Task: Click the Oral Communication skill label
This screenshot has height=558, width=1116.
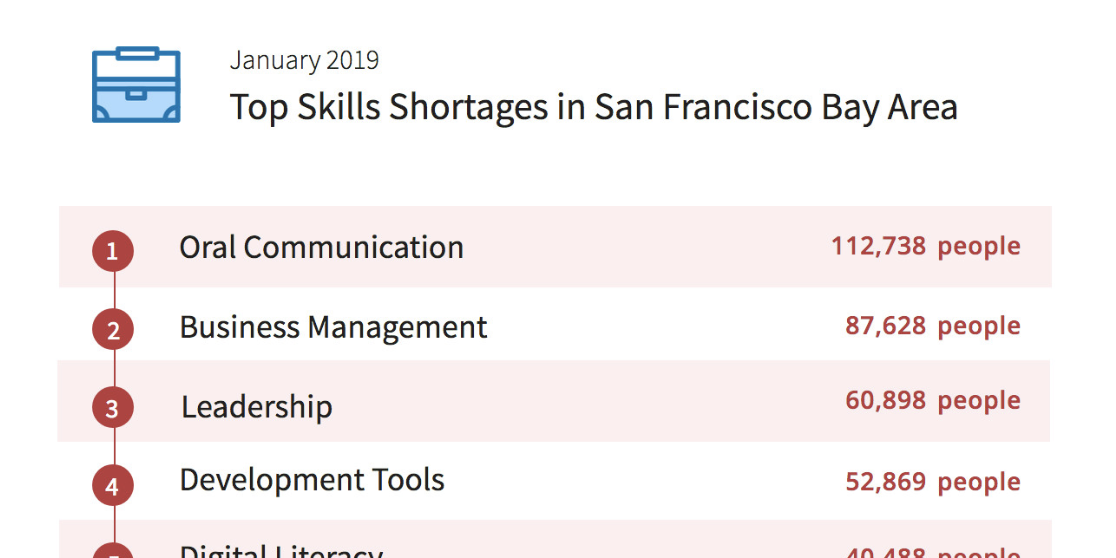Action: coord(321,248)
